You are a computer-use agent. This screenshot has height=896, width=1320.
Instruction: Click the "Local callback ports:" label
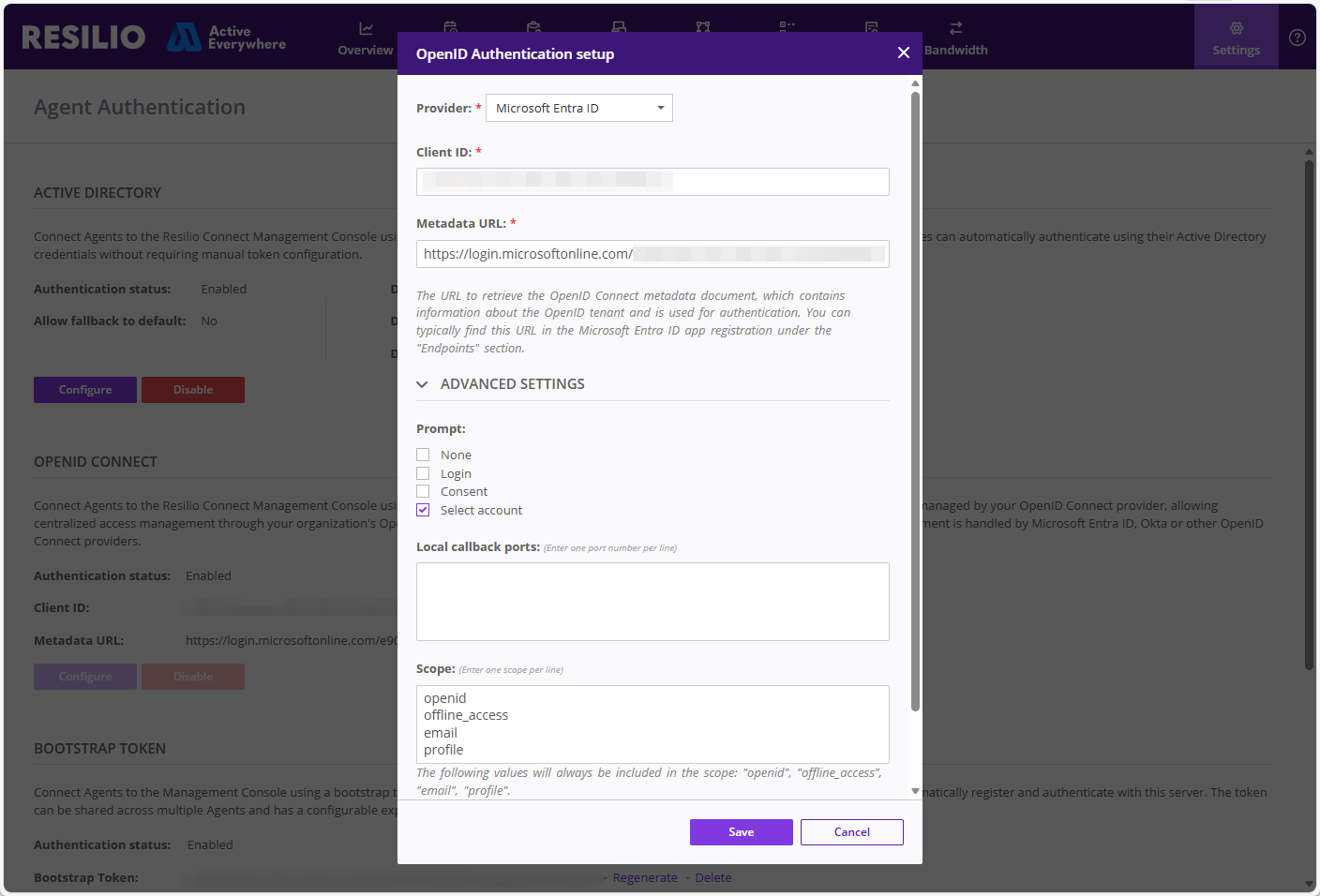[478, 547]
